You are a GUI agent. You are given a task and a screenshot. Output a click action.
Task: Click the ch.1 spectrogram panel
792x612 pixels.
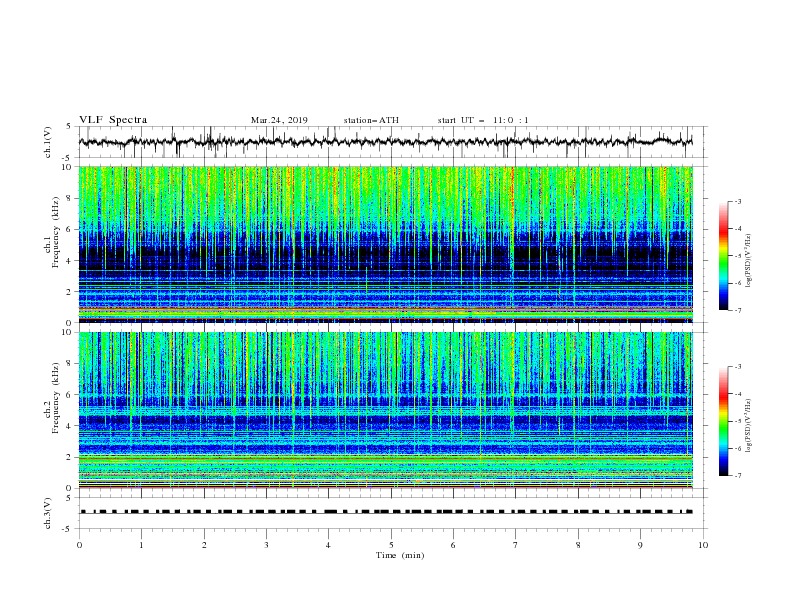[386, 244]
